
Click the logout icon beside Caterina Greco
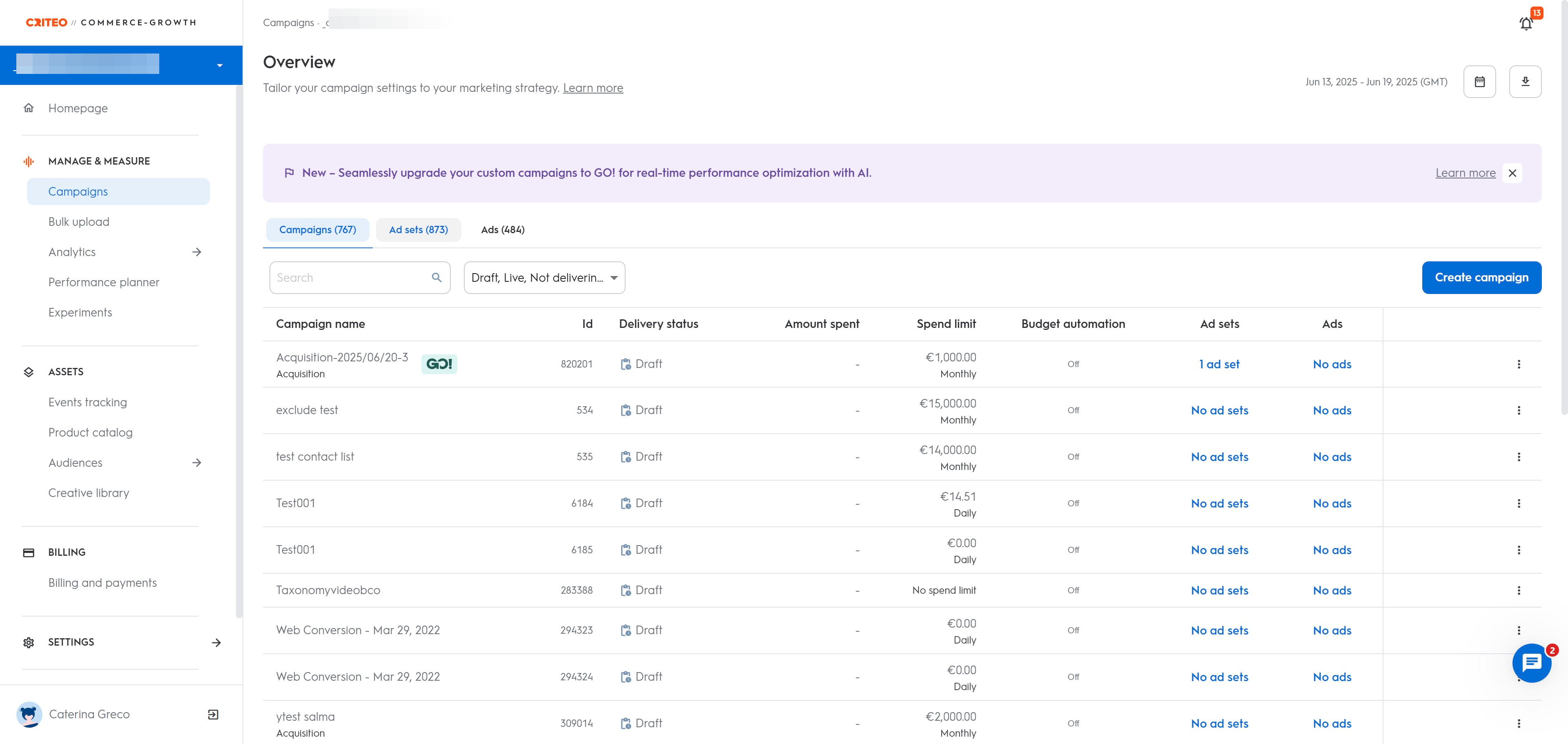tap(213, 714)
